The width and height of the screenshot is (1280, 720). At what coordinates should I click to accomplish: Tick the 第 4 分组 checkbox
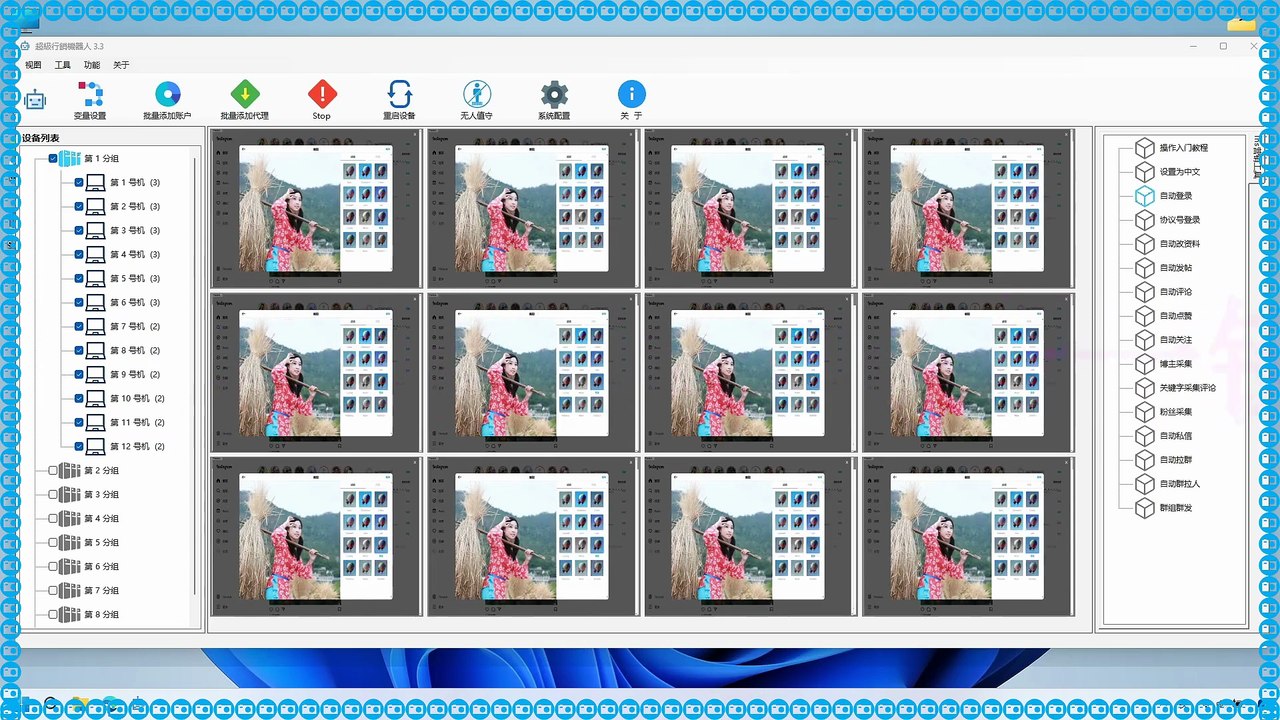click(54, 519)
